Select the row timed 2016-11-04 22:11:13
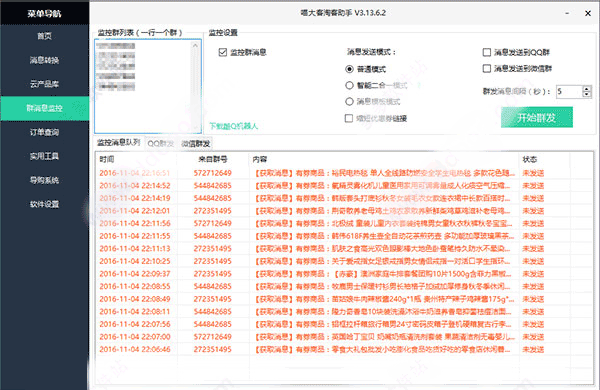Screen dimensions: 600x390 click(344, 249)
